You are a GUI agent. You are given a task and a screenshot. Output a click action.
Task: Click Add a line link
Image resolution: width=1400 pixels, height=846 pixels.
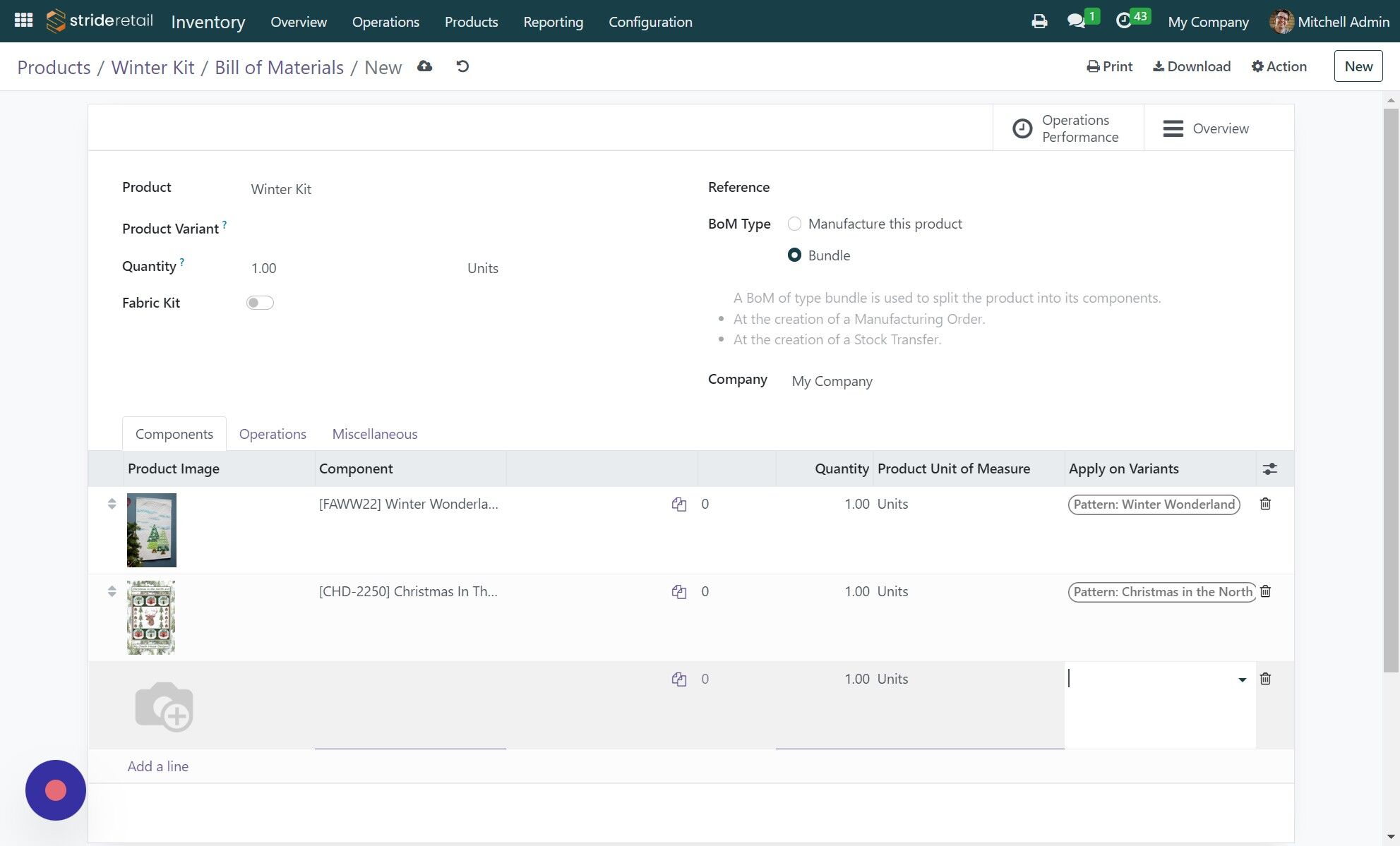pyautogui.click(x=157, y=766)
